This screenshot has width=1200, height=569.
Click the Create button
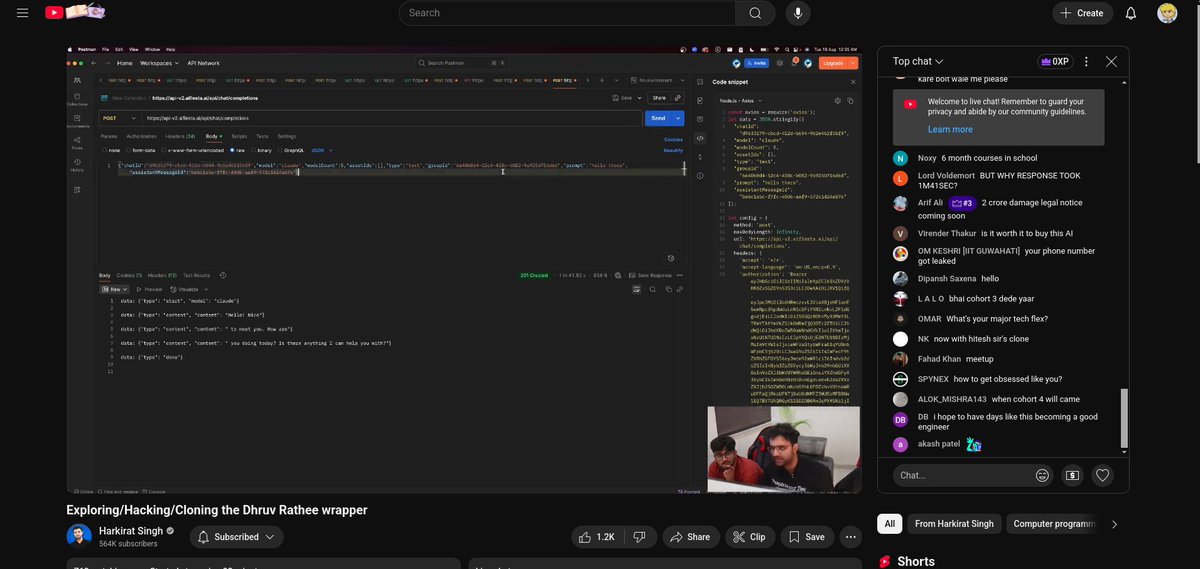(x=1082, y=13)
